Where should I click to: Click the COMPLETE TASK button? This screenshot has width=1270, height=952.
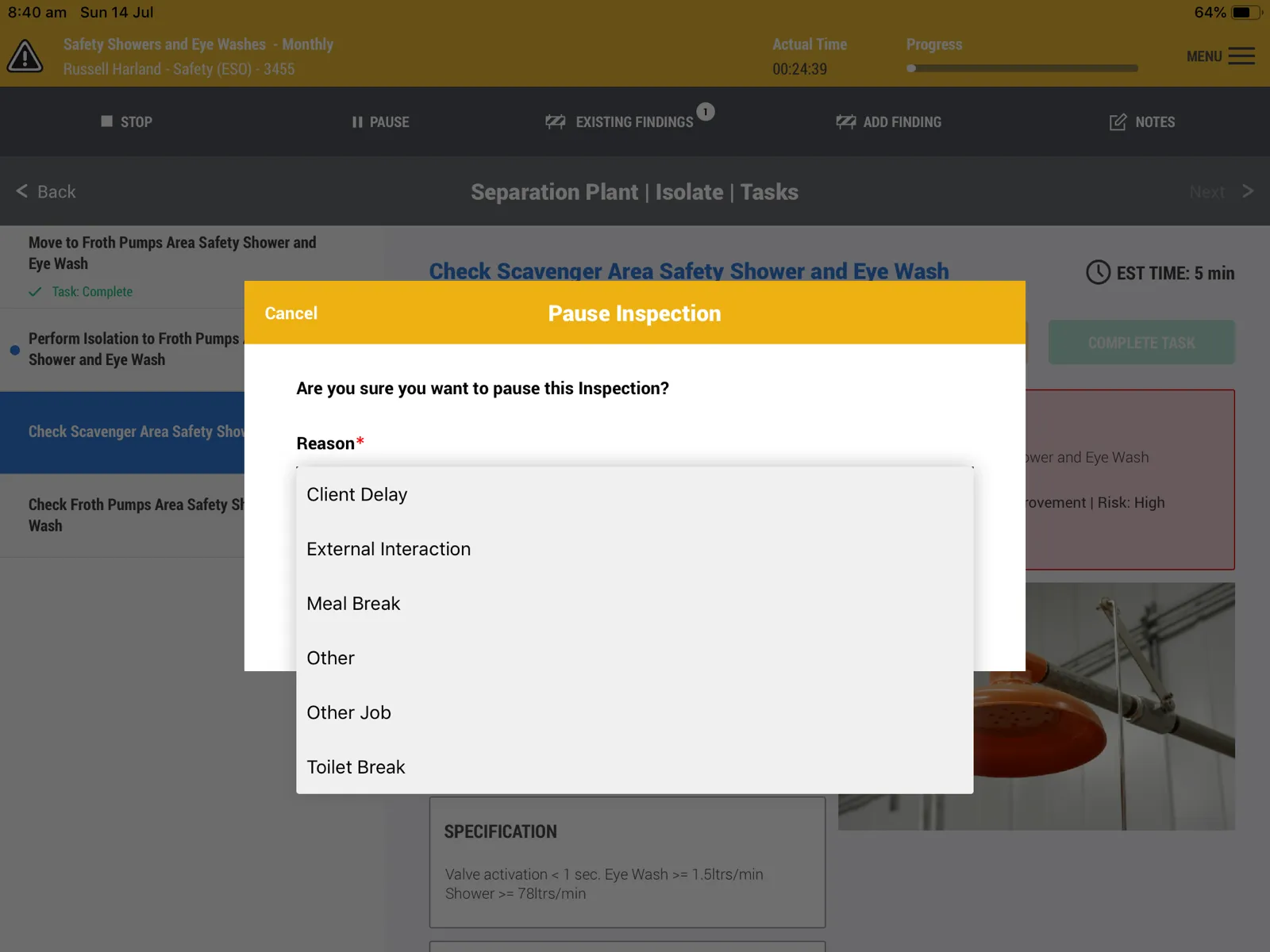(1141, 343)
